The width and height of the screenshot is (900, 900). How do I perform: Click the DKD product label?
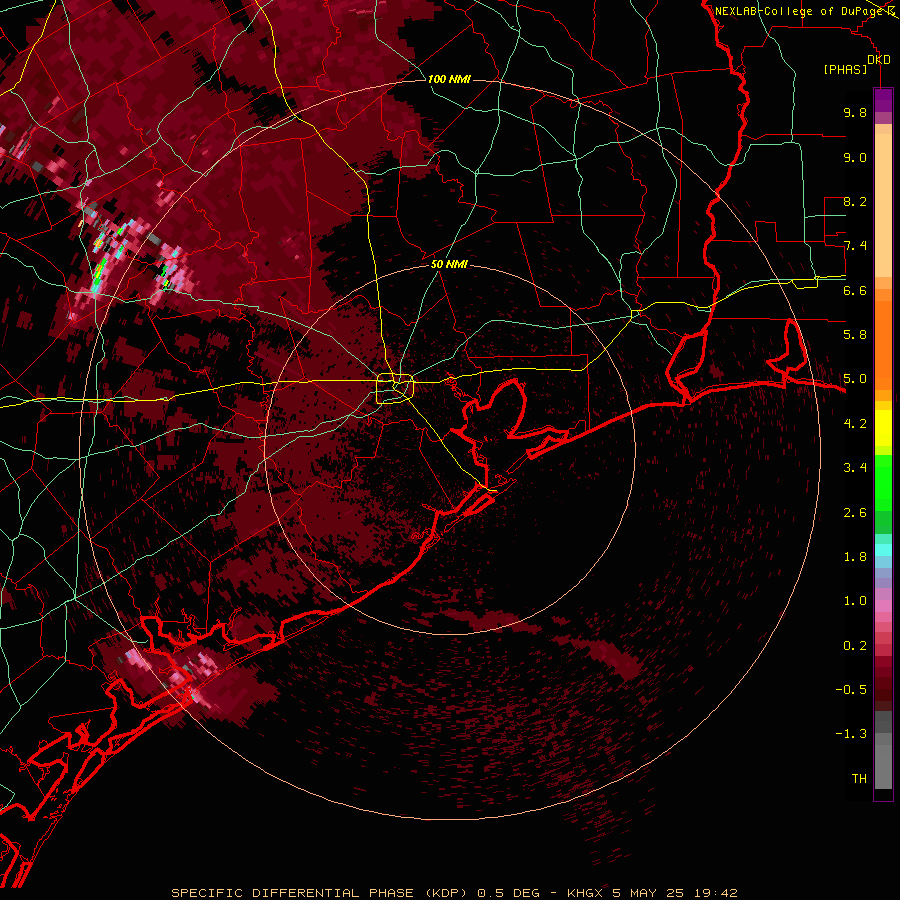click(x=878, y=60)
